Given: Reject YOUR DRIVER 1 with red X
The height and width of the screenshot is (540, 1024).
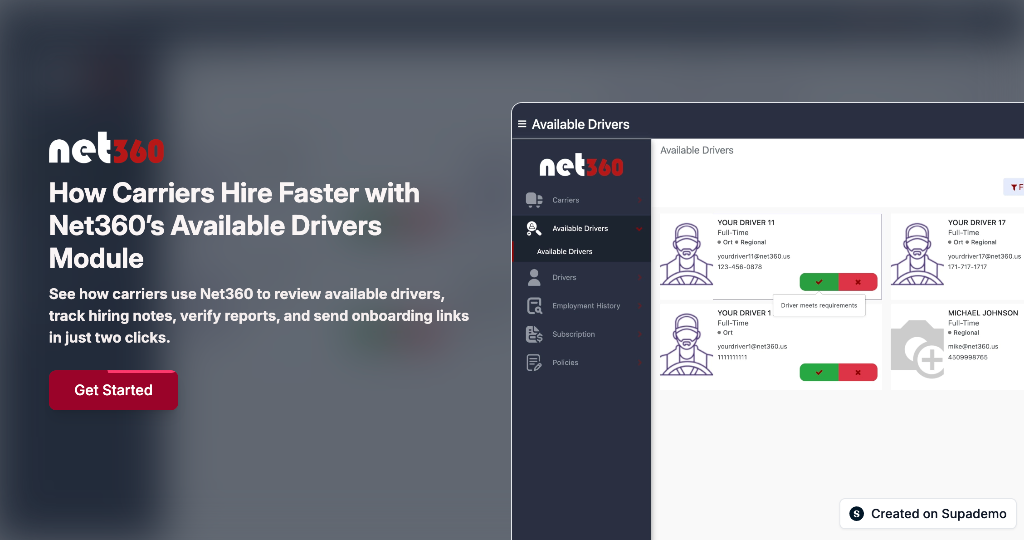Looking at the screenshot, I should click(857, 372).
